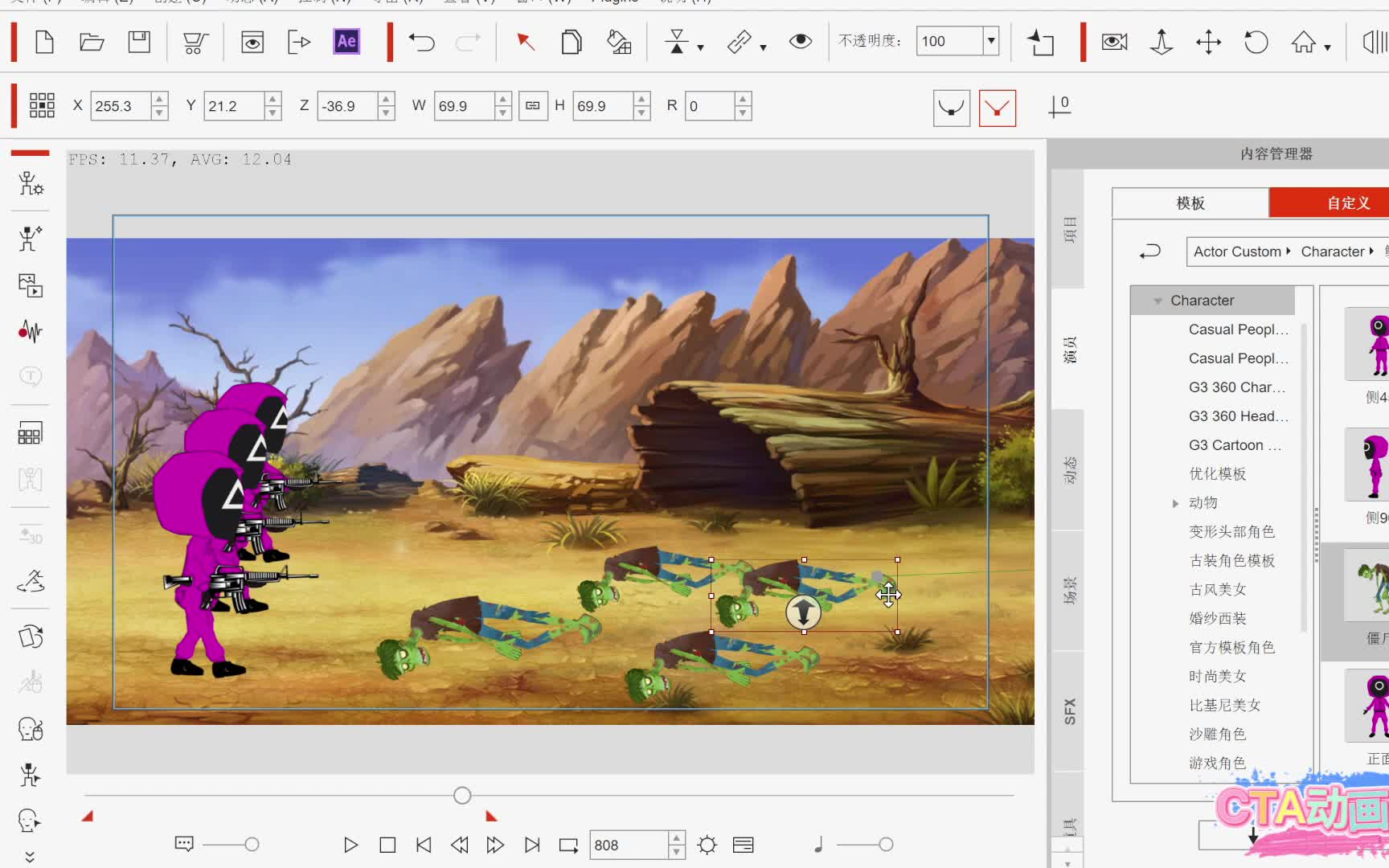
Task: Toggle the visibility eye icon
Action: click(800, 41)
